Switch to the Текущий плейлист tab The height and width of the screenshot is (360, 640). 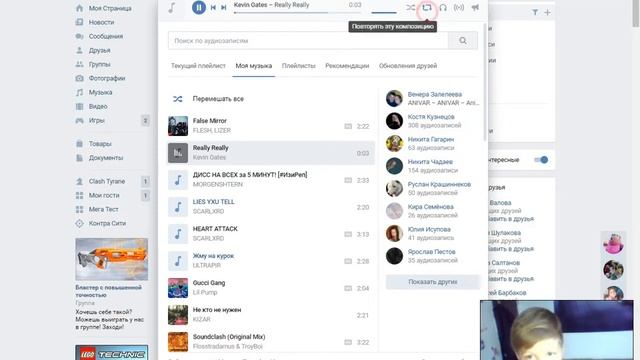pyautogui.click(x=198, y=66)
